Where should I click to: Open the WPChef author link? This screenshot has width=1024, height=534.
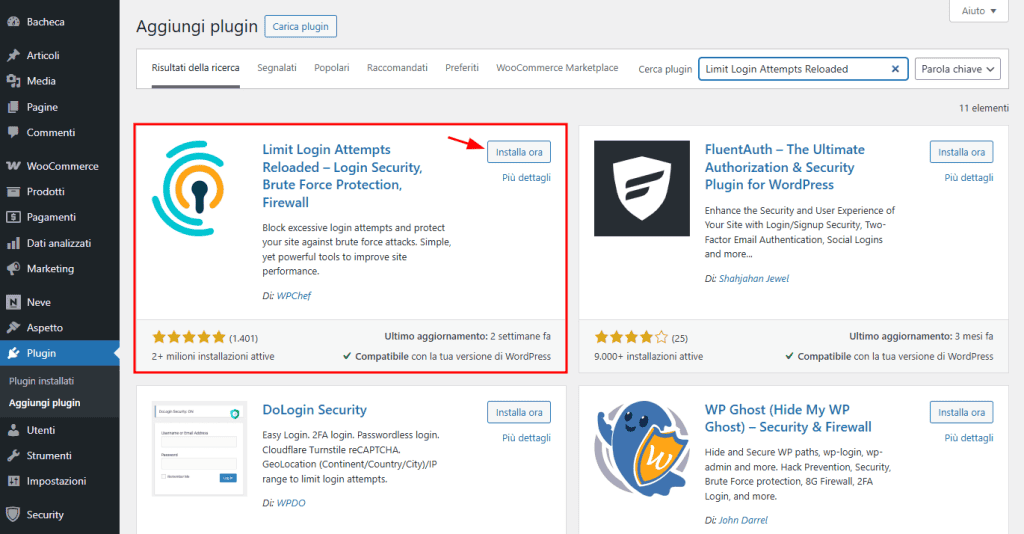[294, 296]
